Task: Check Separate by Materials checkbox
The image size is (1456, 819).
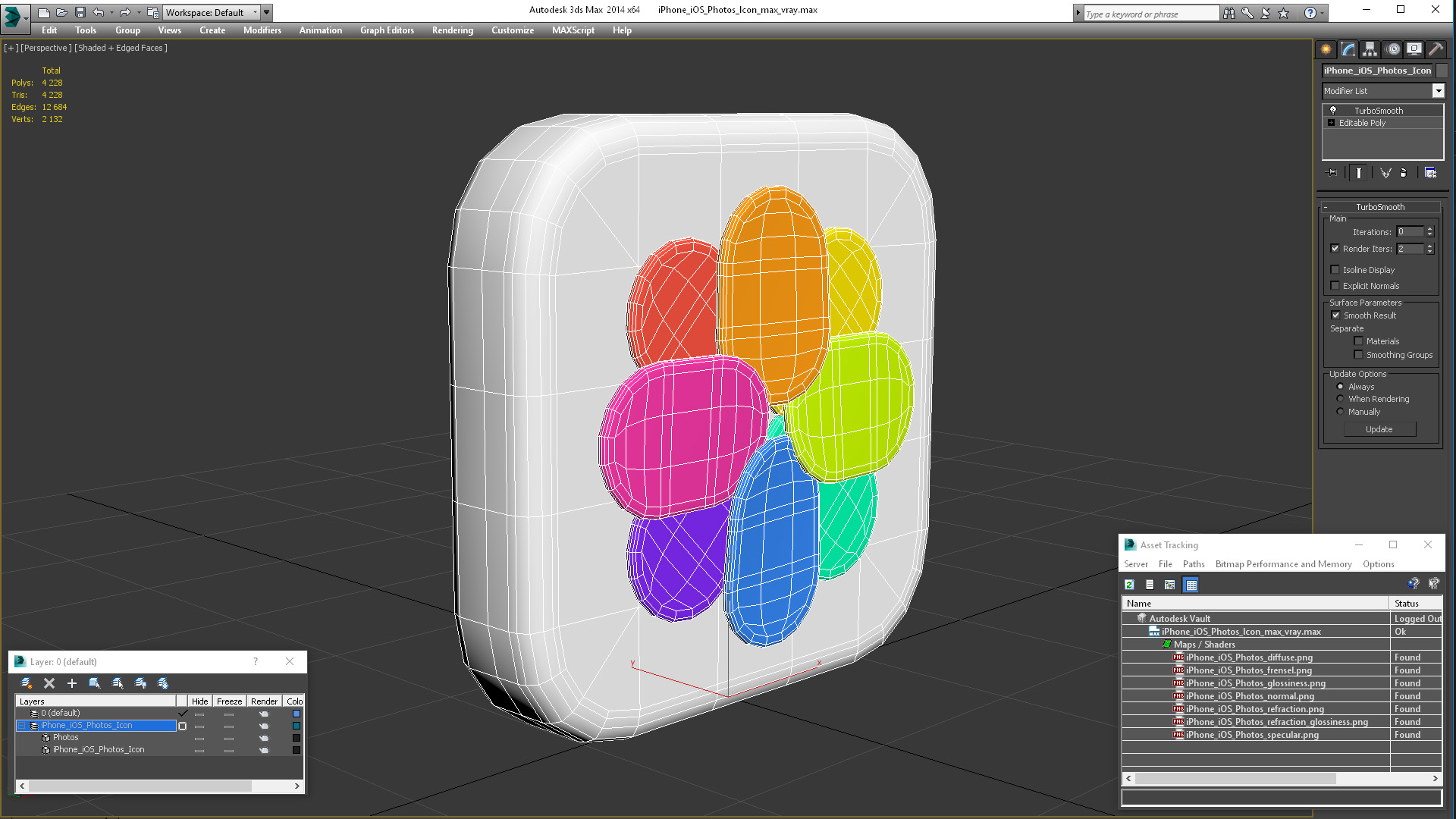Action: click(x=1358, y=341)
